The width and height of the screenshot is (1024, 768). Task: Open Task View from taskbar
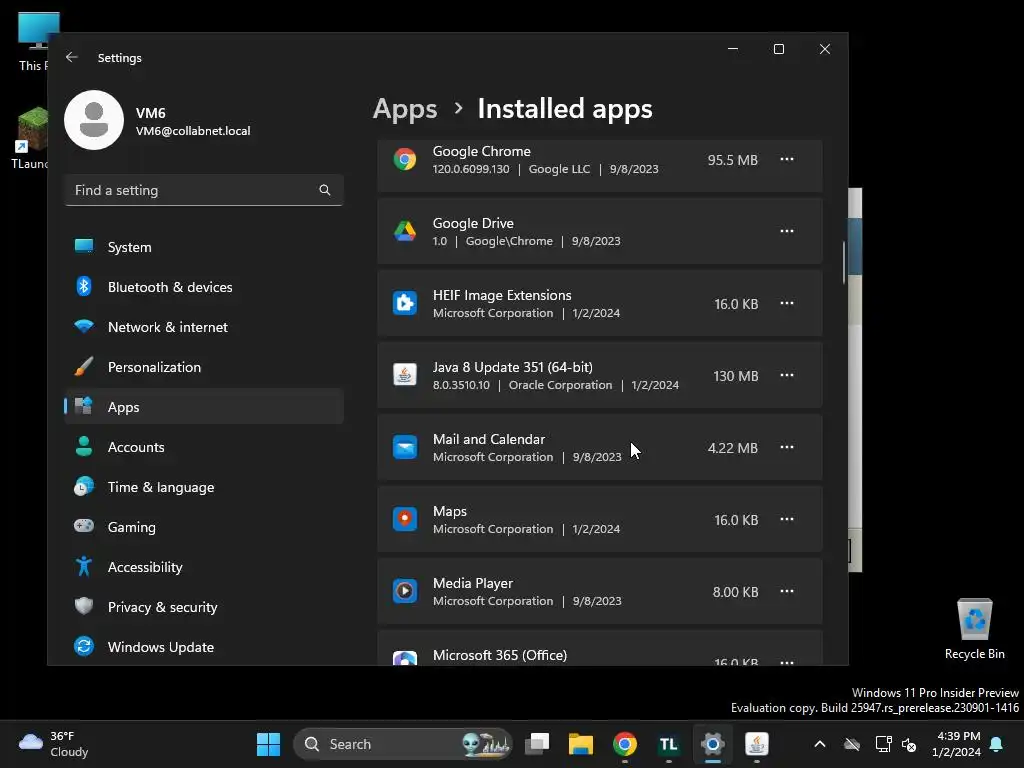point(537,744)
